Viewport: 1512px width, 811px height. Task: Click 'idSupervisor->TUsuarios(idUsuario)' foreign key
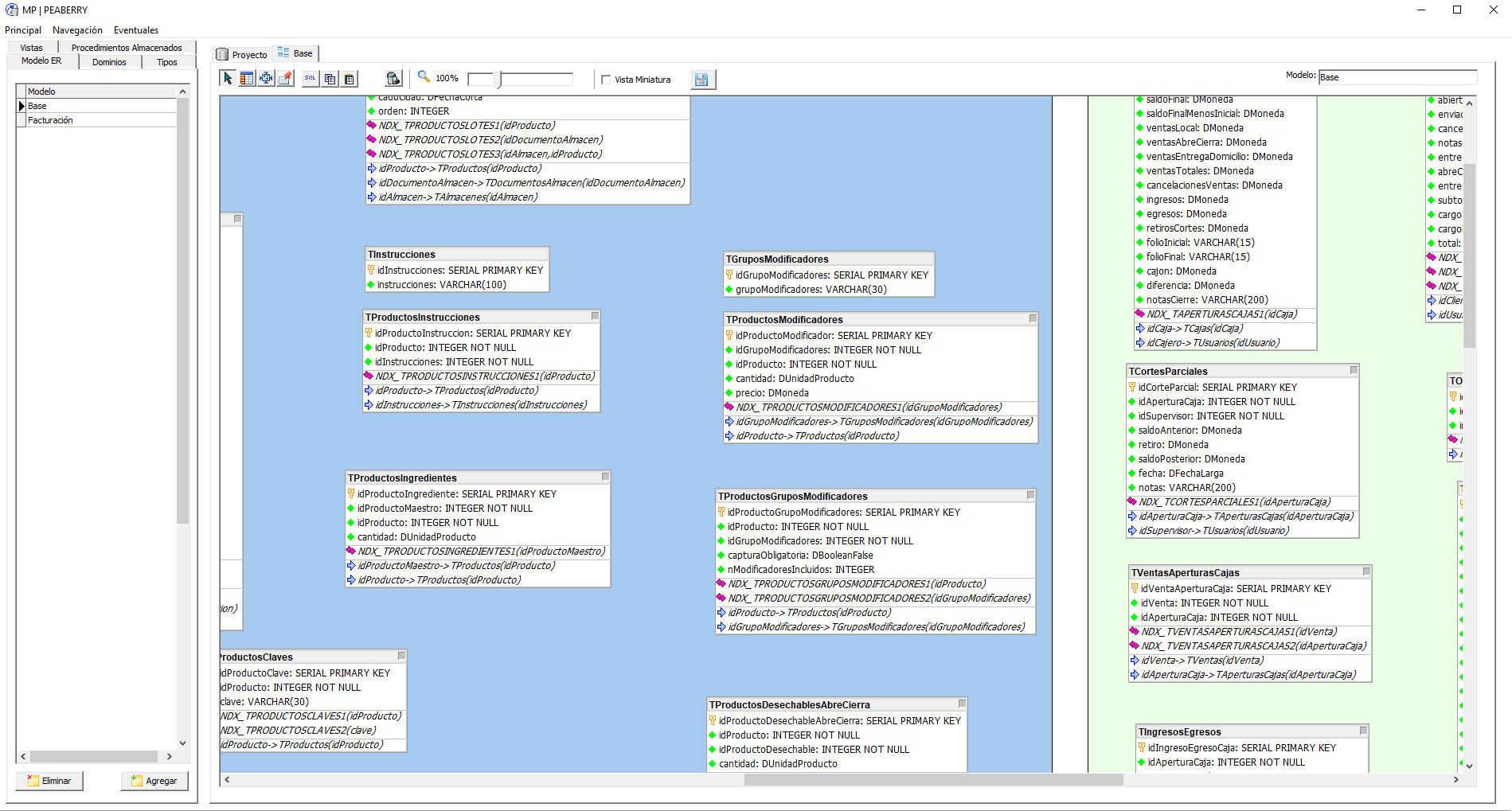1213,531
